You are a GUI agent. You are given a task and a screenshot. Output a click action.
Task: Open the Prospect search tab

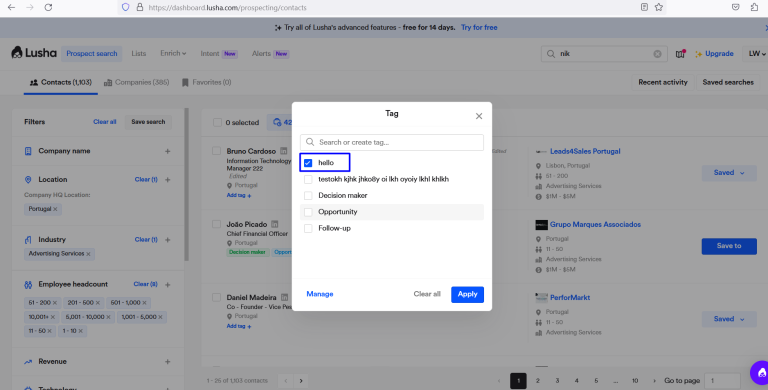[x=92, y=53]
